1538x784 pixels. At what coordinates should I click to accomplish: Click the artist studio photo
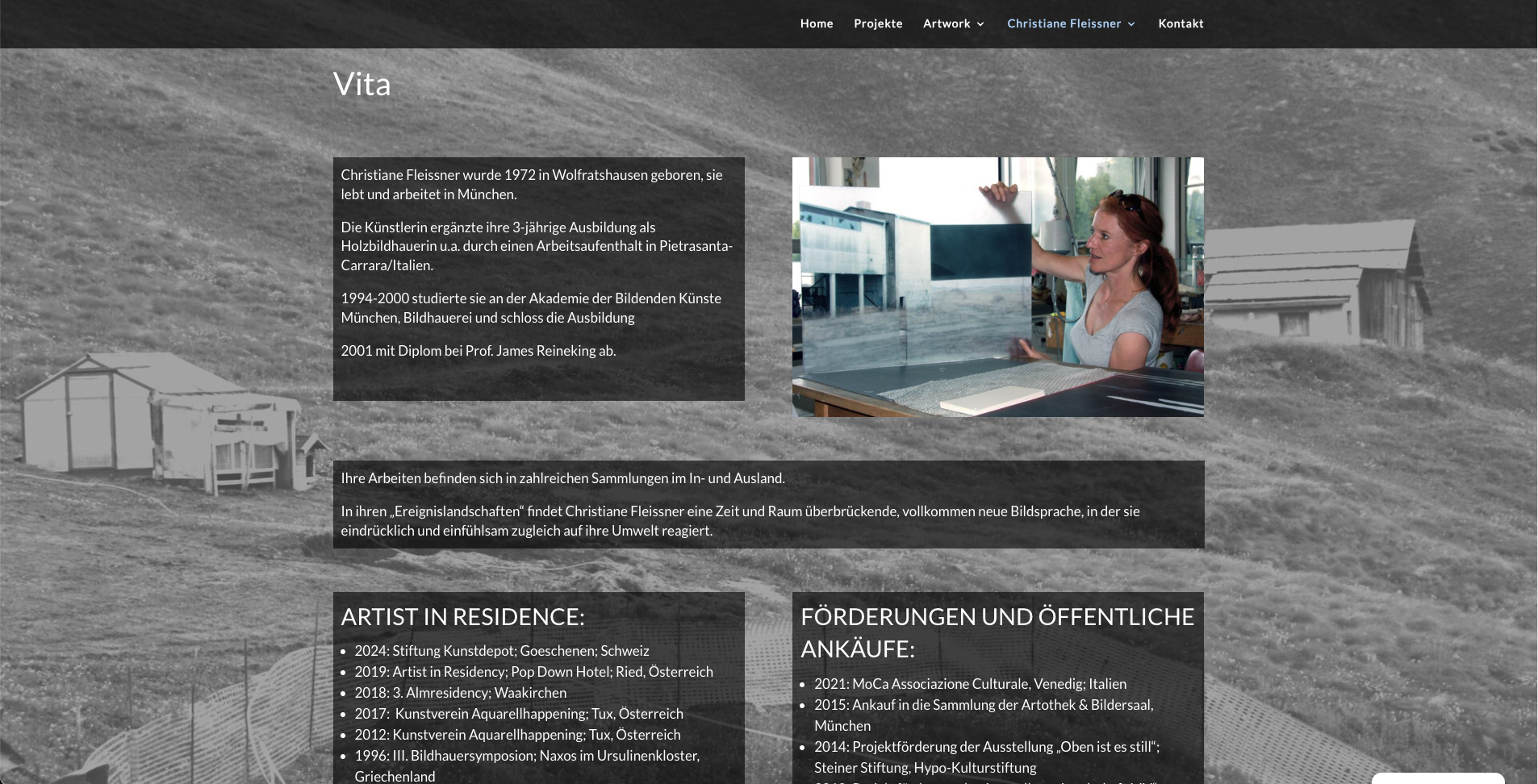[x=997, y=286]
